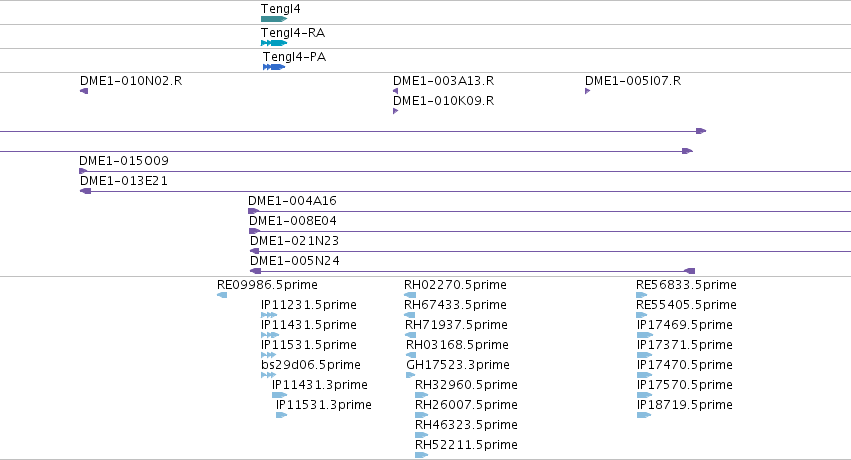Select the DME1-003A13.R feature arrow
This screenshot has height=460, width=851.
pyautogui.click(x=396, y=91)
